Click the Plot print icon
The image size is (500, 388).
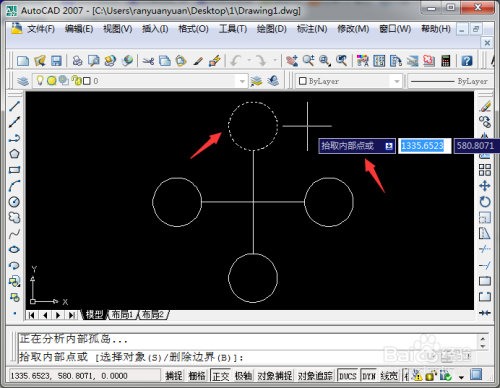tap(77, 61)
